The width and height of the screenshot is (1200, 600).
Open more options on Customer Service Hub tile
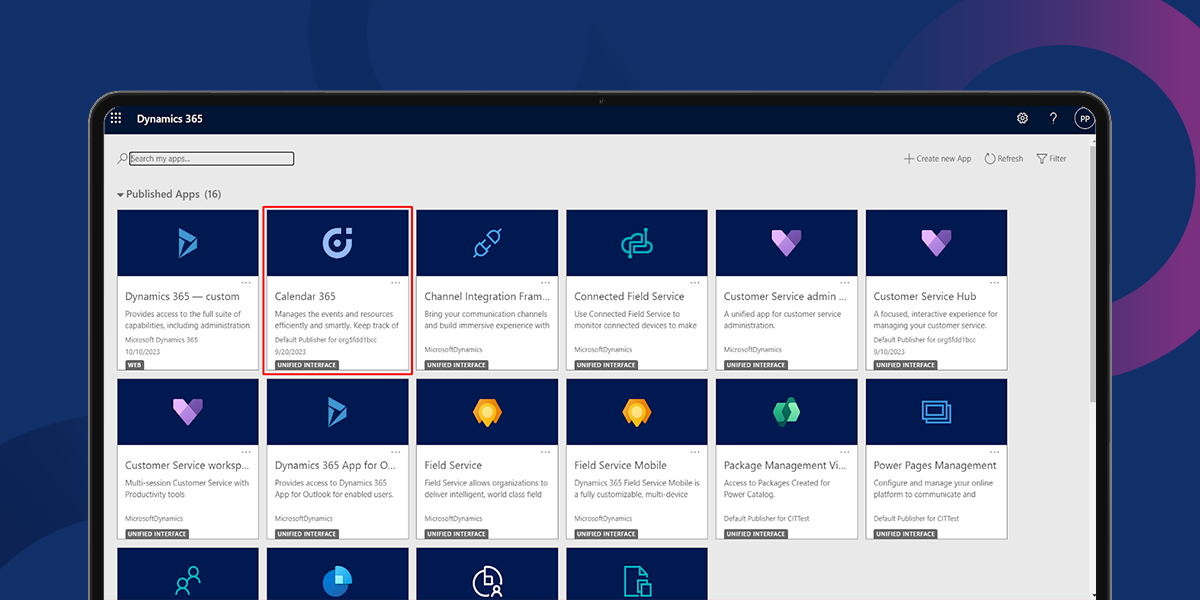coord(995,283)
